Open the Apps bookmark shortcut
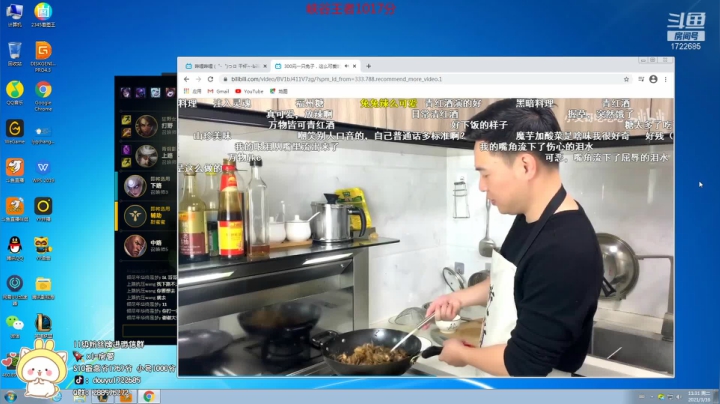 [192, 91]
